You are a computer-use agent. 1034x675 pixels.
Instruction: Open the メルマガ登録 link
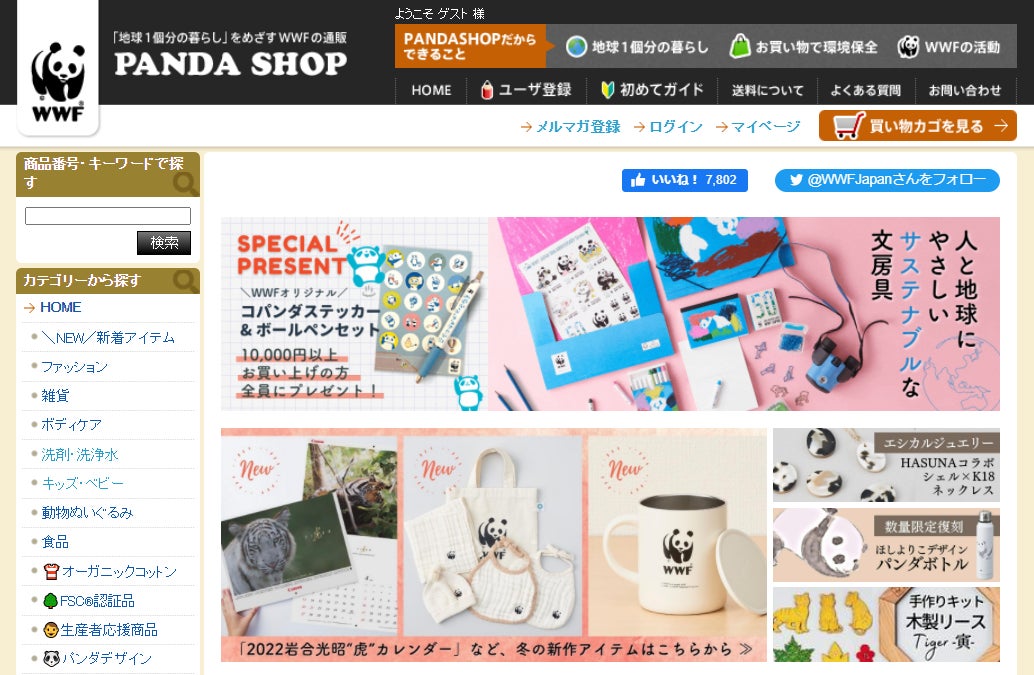570,127
